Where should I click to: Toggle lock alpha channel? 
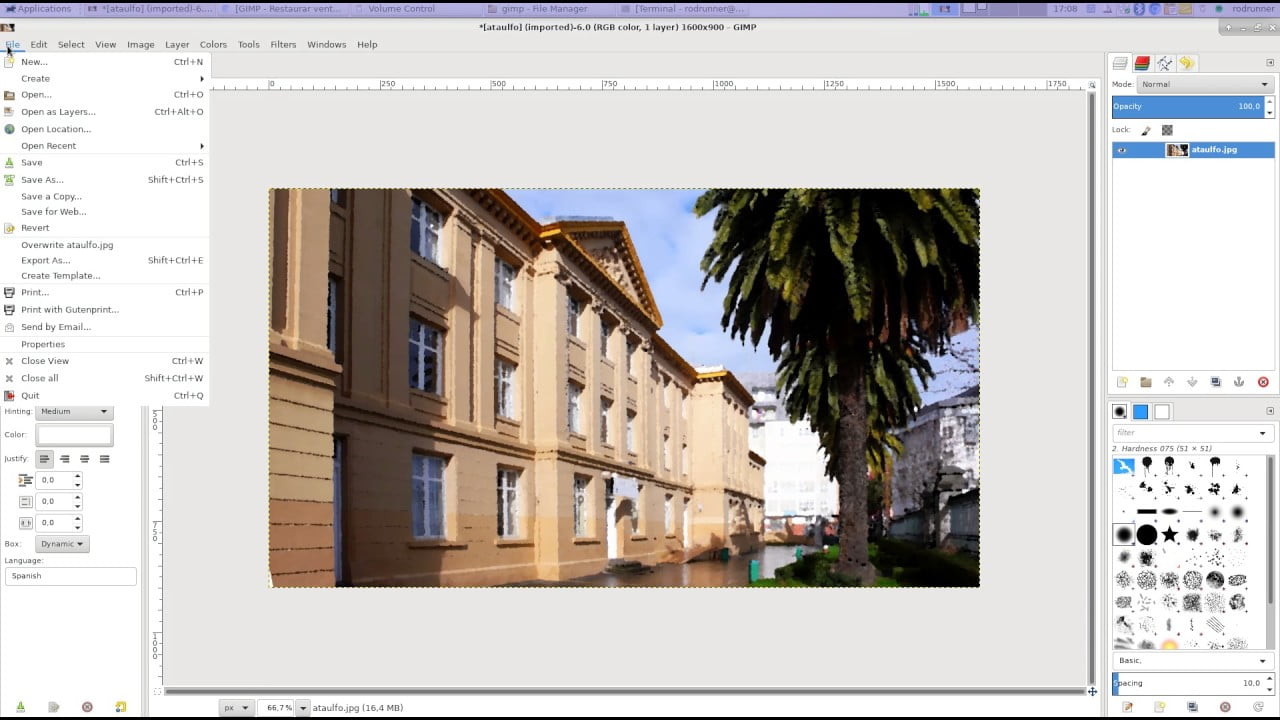(x=1165, y=129)
